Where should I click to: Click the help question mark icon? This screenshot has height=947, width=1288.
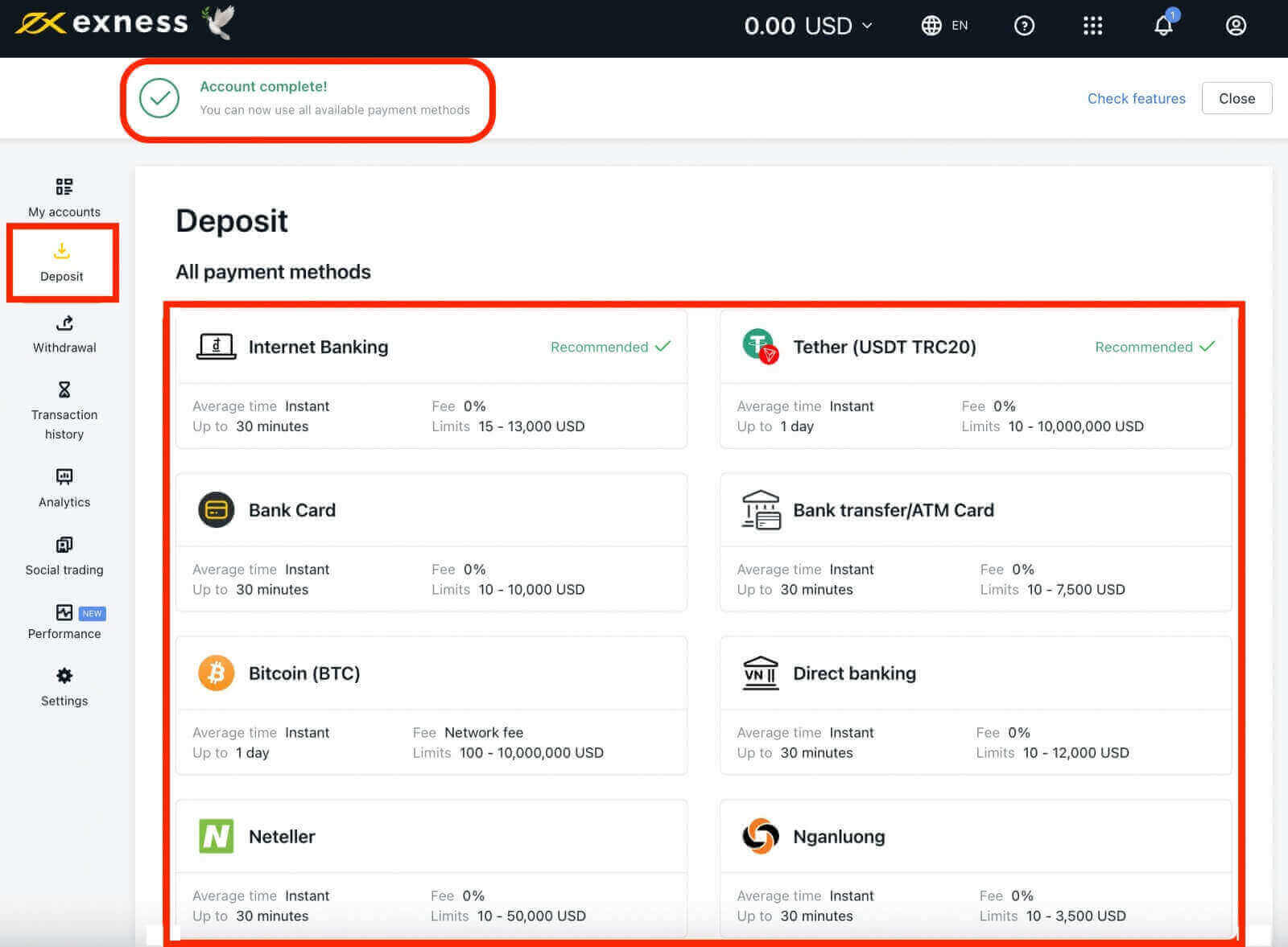pos(1024,26)
